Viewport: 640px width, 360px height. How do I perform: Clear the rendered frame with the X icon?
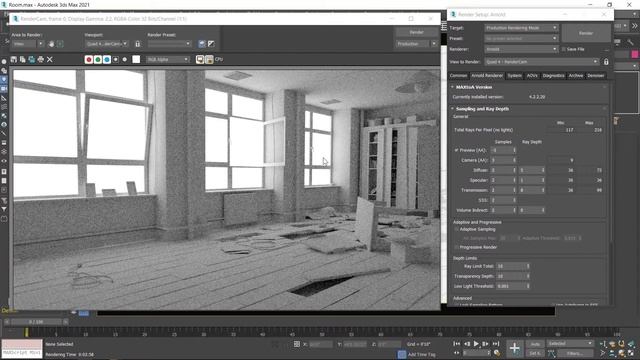coord(49,60)
